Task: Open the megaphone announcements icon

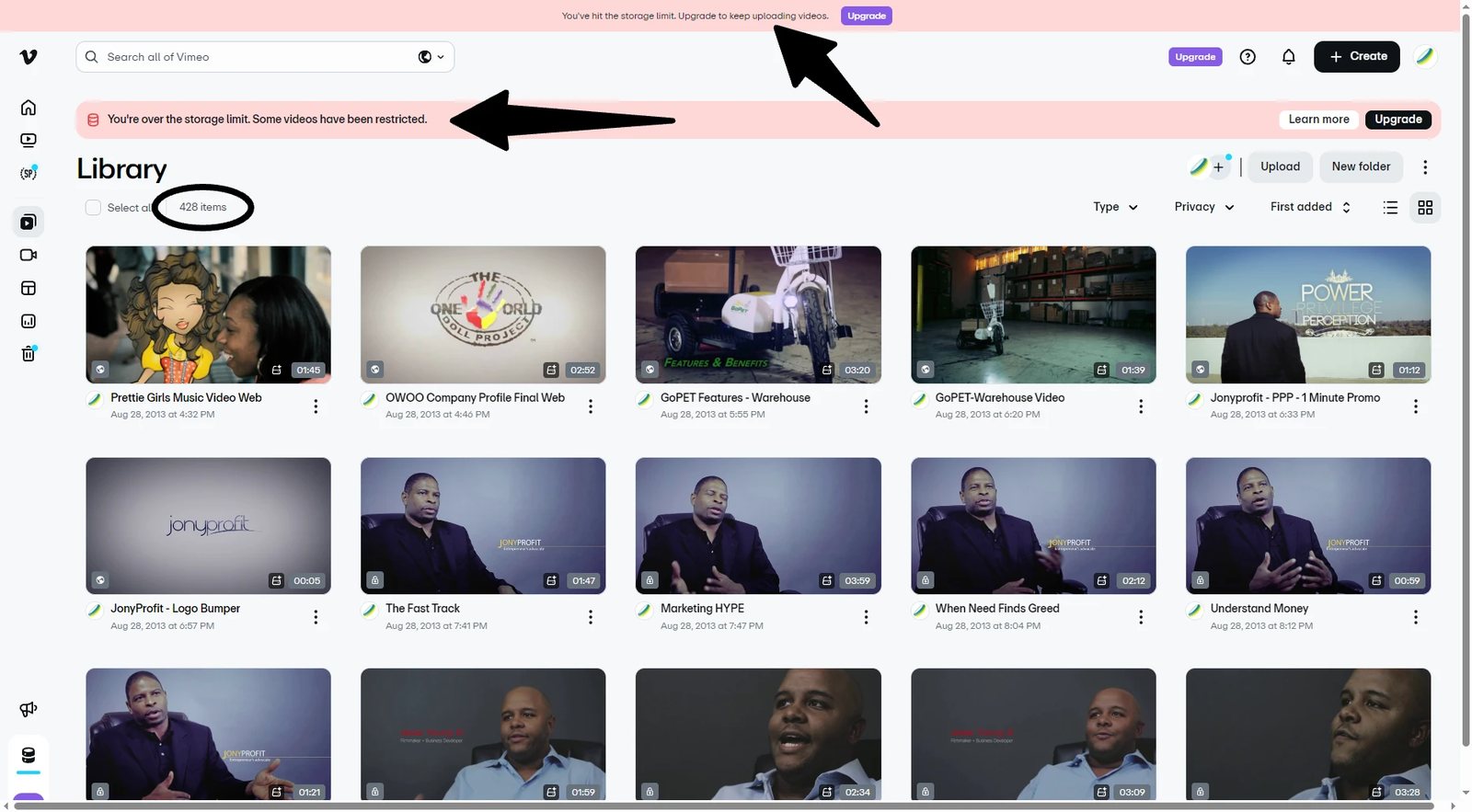Action: (x=29, y=709)
